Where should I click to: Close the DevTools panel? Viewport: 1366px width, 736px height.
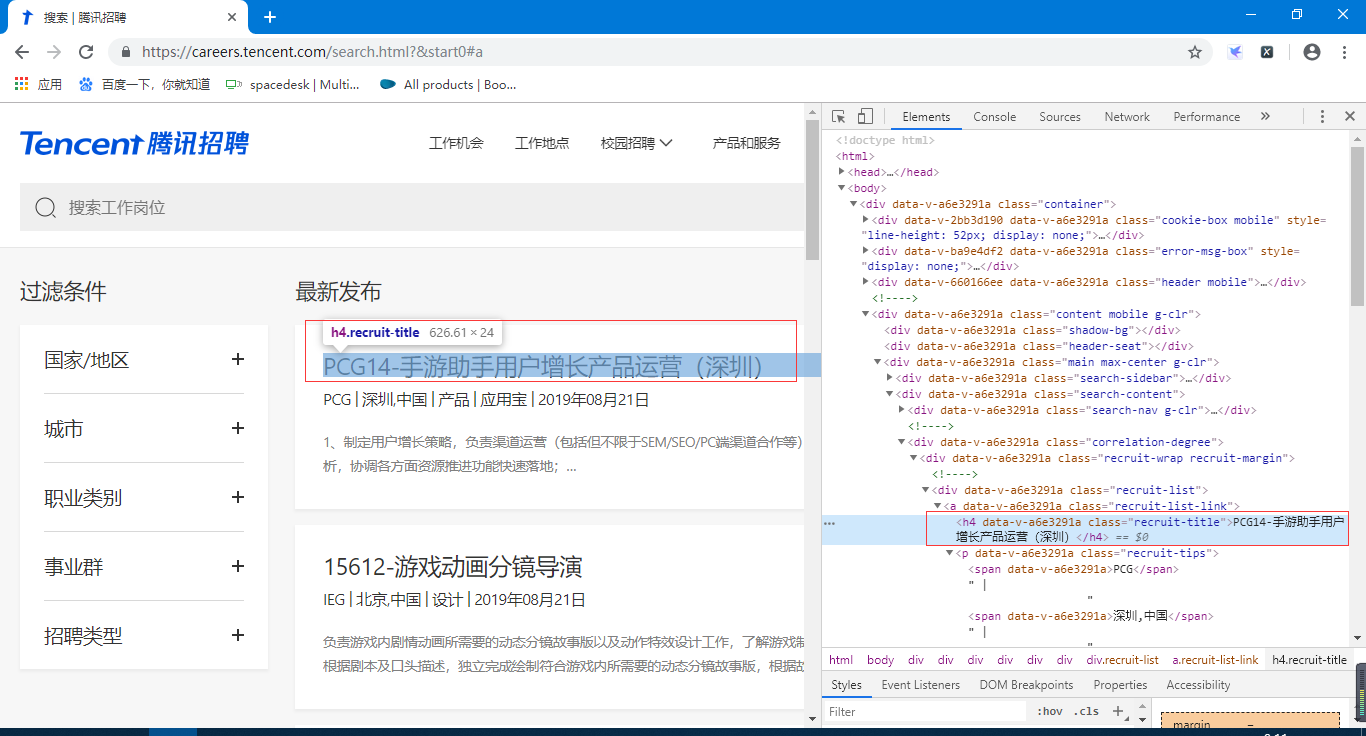pos(1349,117)
